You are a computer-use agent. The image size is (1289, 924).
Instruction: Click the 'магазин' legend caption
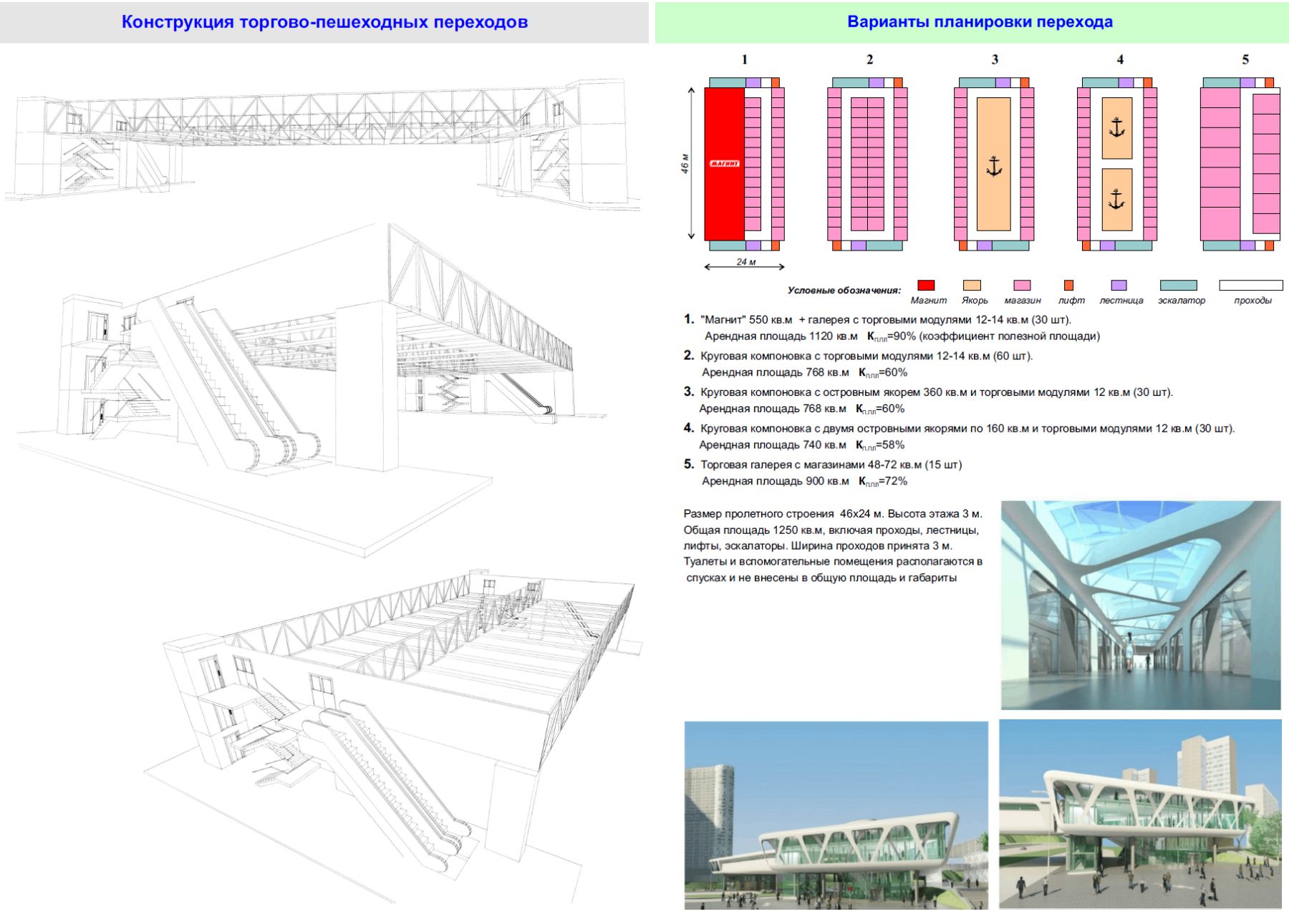pyautogui.click(x=1023, y=301)
